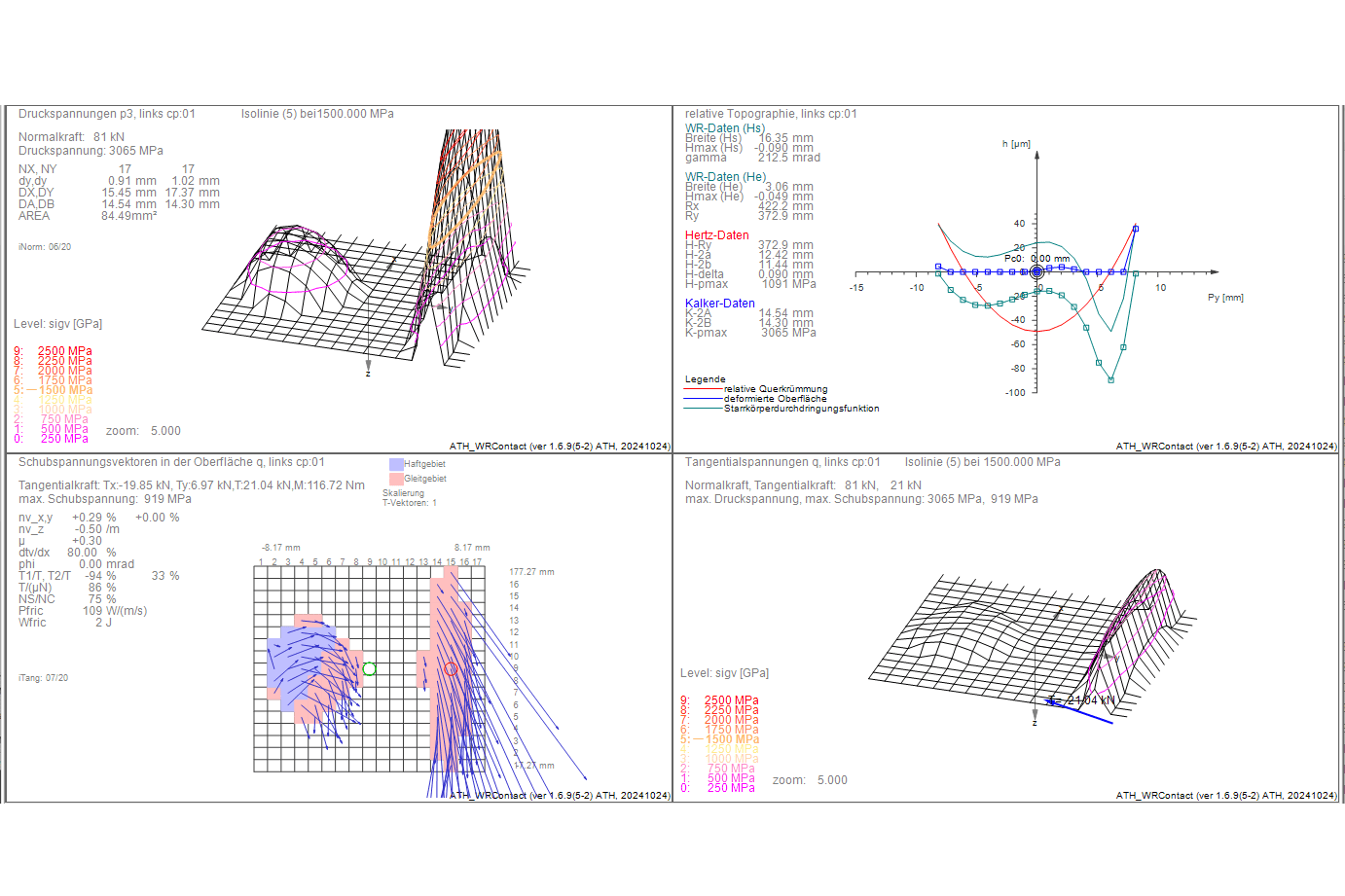Click the Py [mm] horizontal axis label
This screenshot has width=1345, height=896.
click(1225, 298)
